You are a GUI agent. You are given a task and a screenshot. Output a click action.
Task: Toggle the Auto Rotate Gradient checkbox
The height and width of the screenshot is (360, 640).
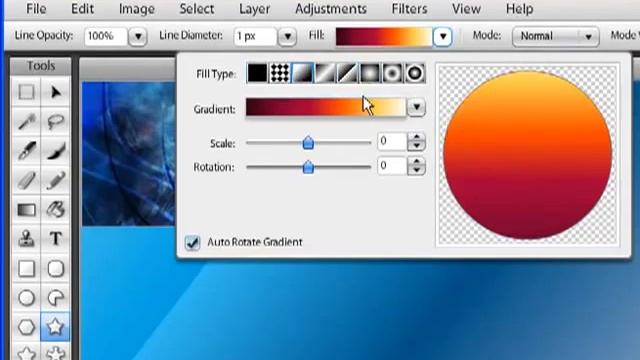click(192, 242)
